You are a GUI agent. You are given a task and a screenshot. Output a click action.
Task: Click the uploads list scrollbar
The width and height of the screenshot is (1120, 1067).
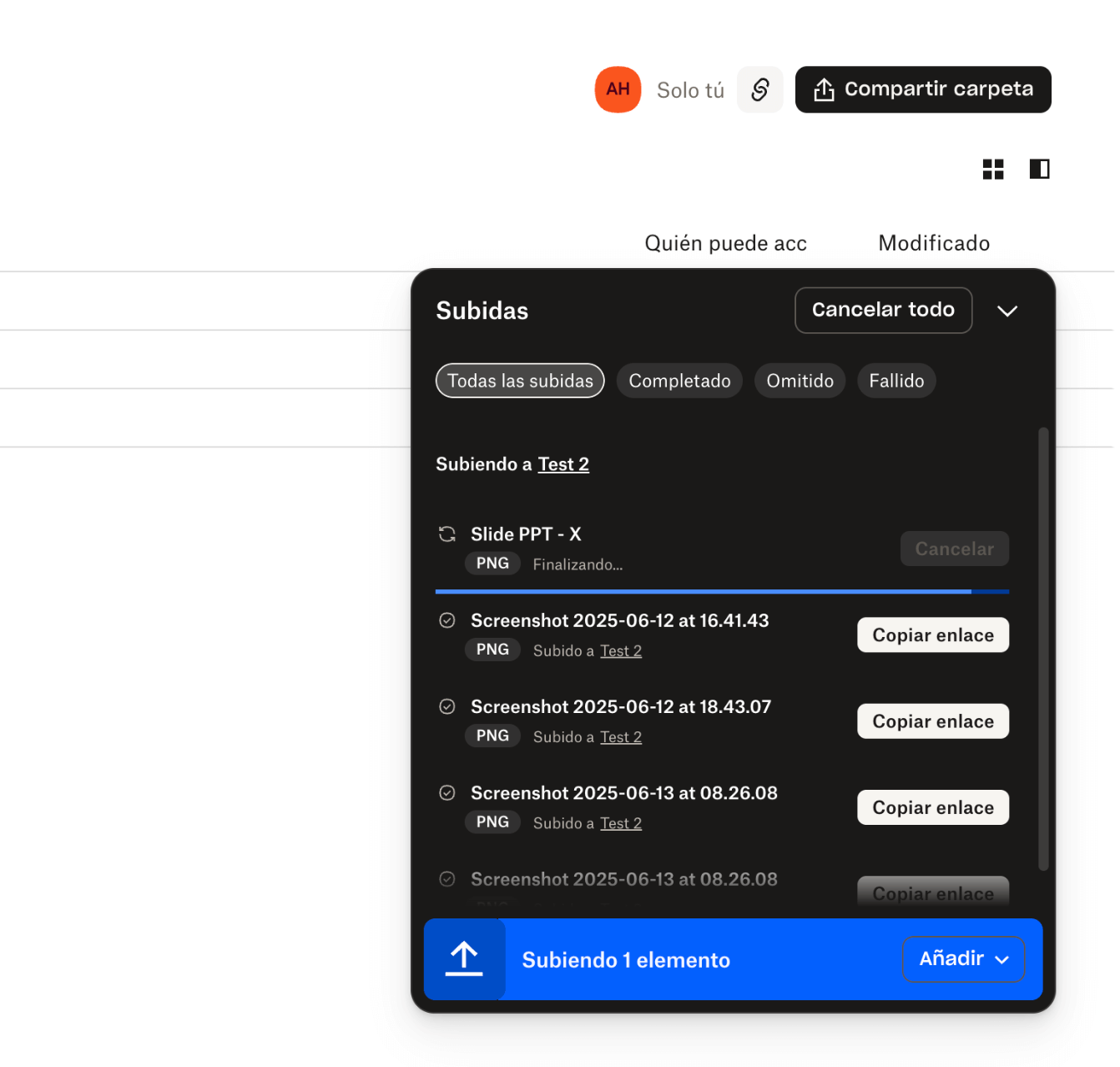click(1043, 650)
